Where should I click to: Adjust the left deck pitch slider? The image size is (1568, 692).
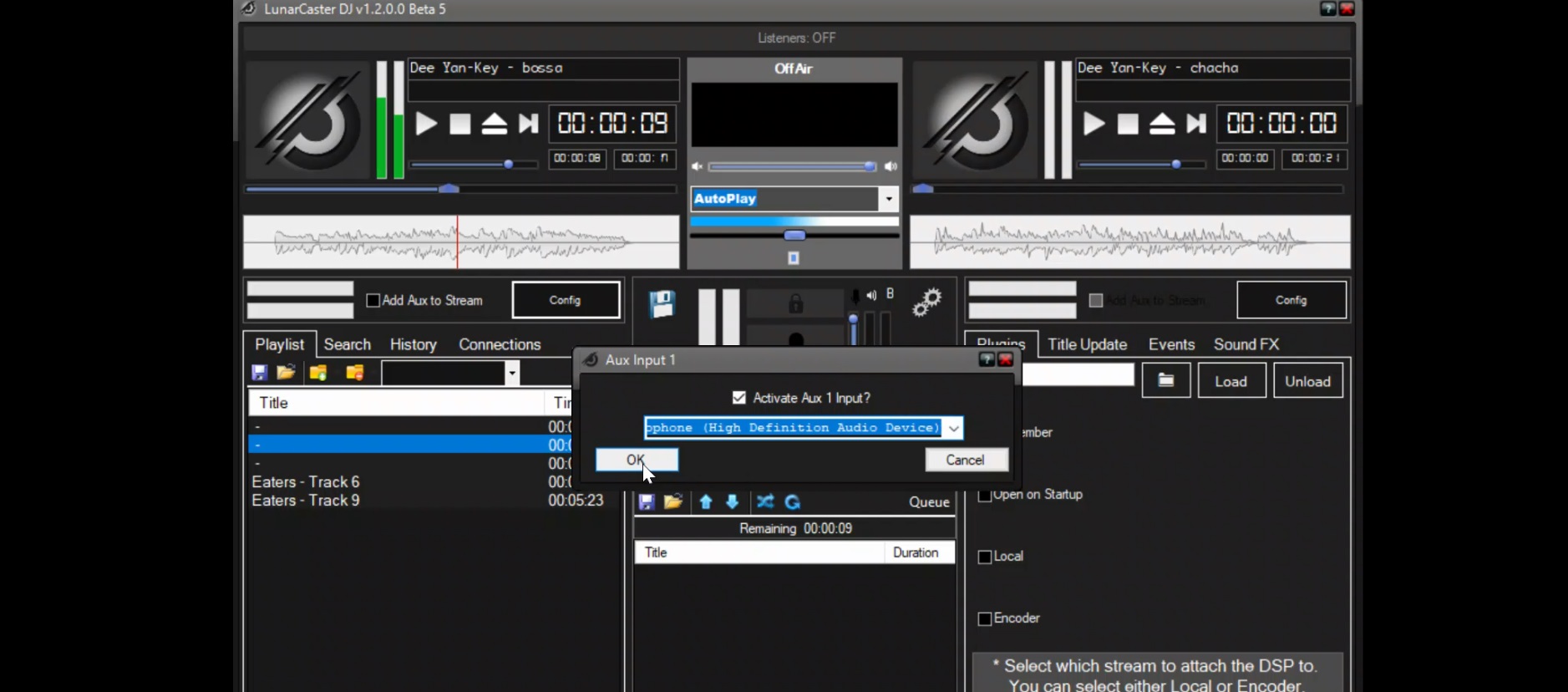pos(474,165)
